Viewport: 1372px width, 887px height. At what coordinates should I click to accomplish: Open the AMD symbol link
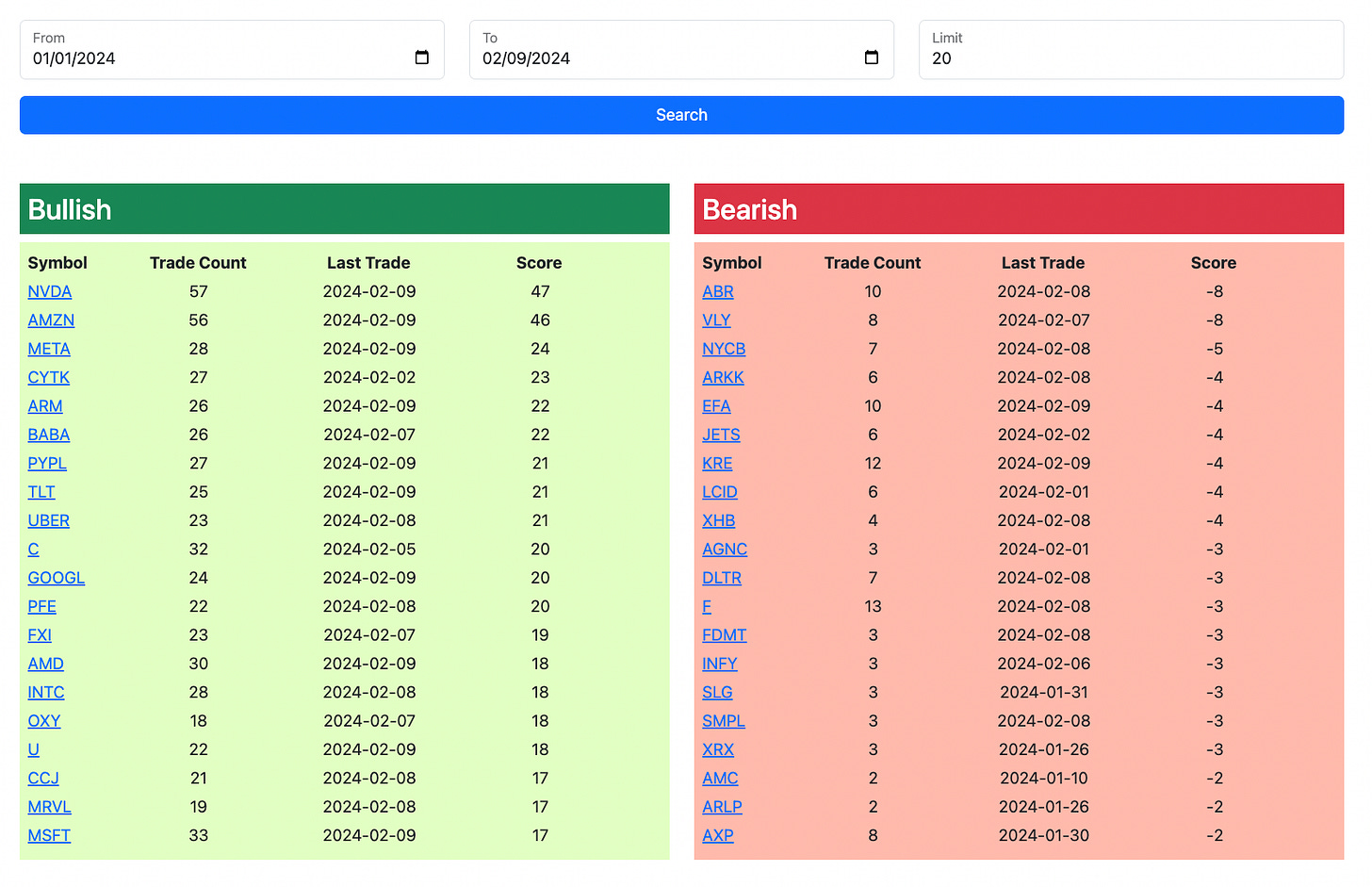(46, 664)
